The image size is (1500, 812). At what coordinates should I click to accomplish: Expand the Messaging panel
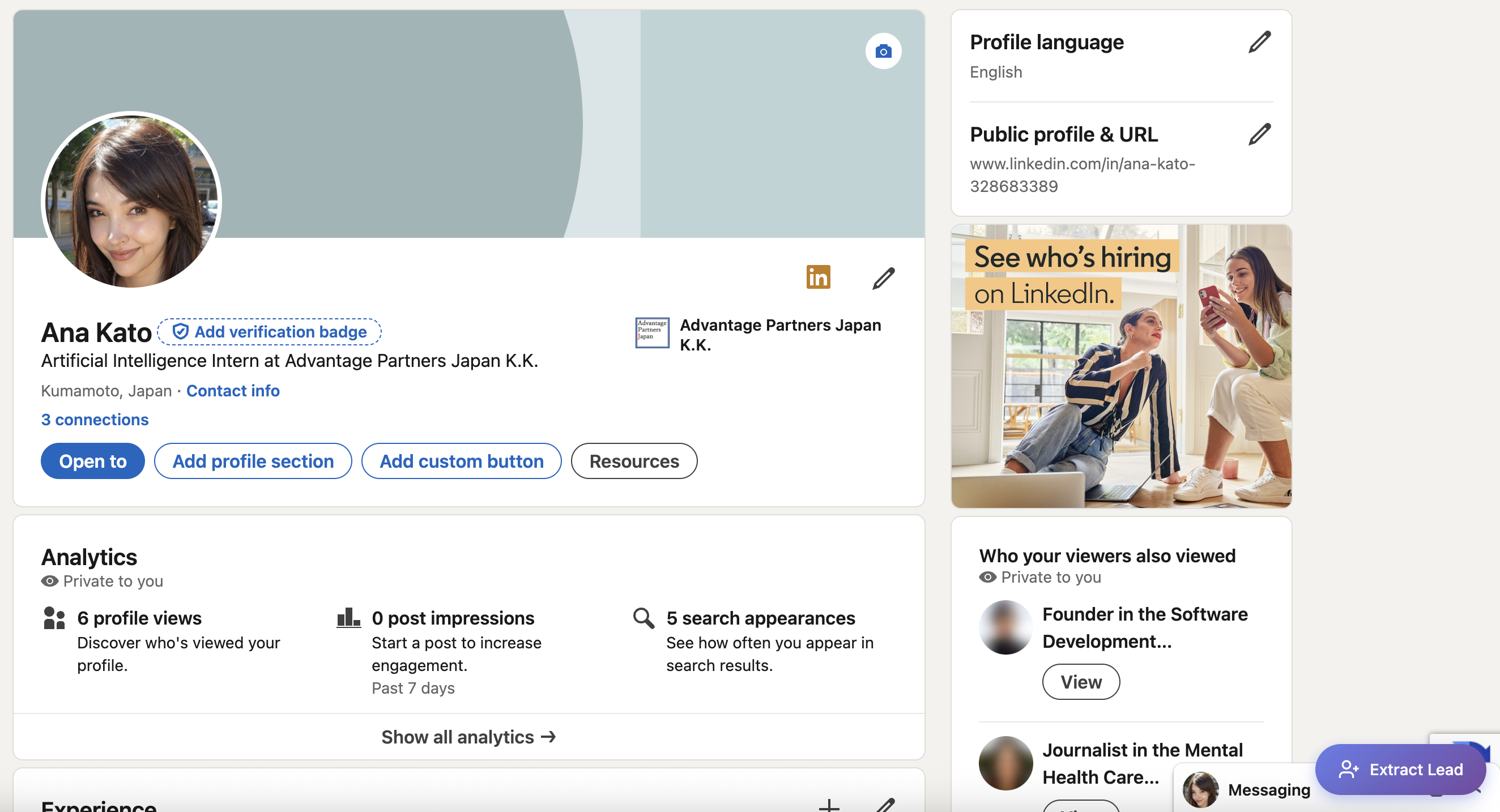[x=1268, y=789]
